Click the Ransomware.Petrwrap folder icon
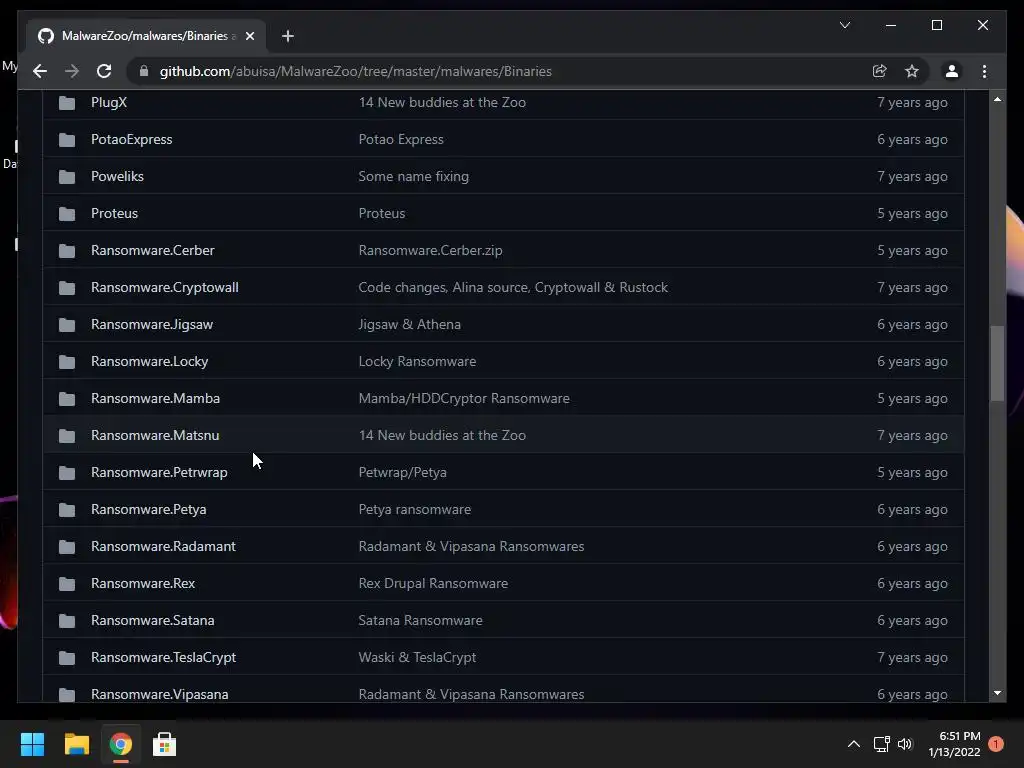The width and height of the screenshot is (1024, 768). click(x=67, y=473)
